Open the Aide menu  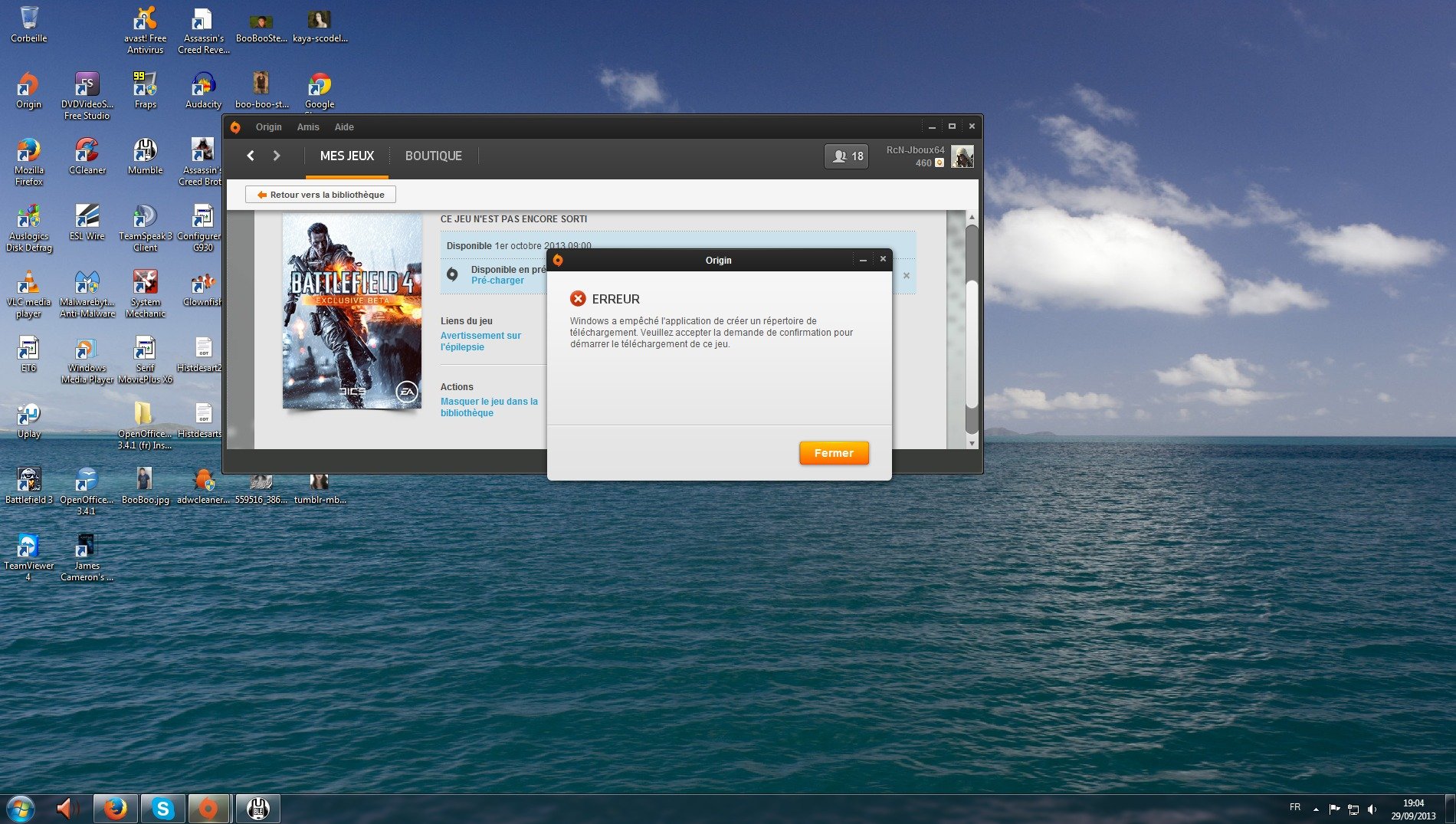(x=344, y=127)
